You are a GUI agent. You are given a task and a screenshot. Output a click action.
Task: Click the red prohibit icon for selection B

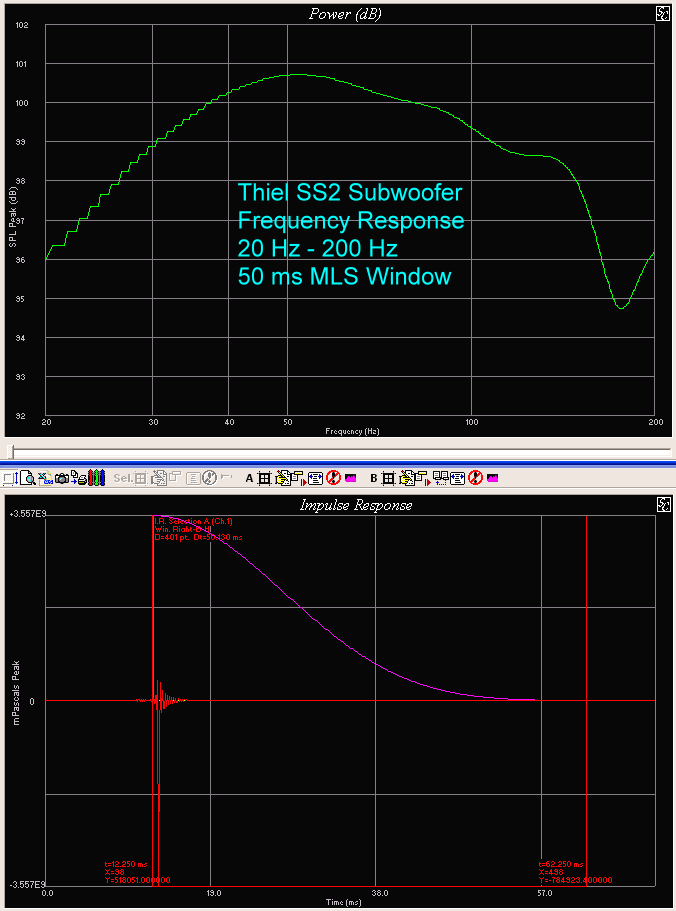click(x=475, y=478)
